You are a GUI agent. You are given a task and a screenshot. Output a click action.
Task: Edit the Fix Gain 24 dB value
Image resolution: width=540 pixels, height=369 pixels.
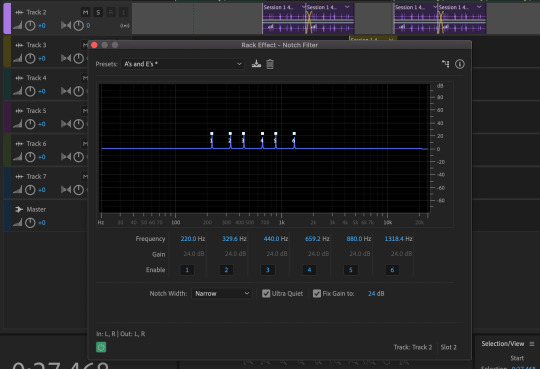tap(372, 294)
